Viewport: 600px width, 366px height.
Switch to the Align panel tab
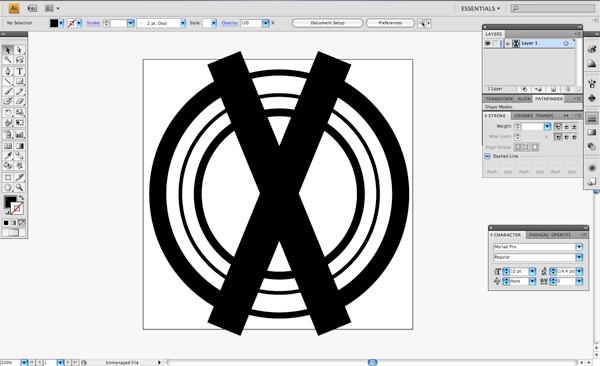(524, 99)
